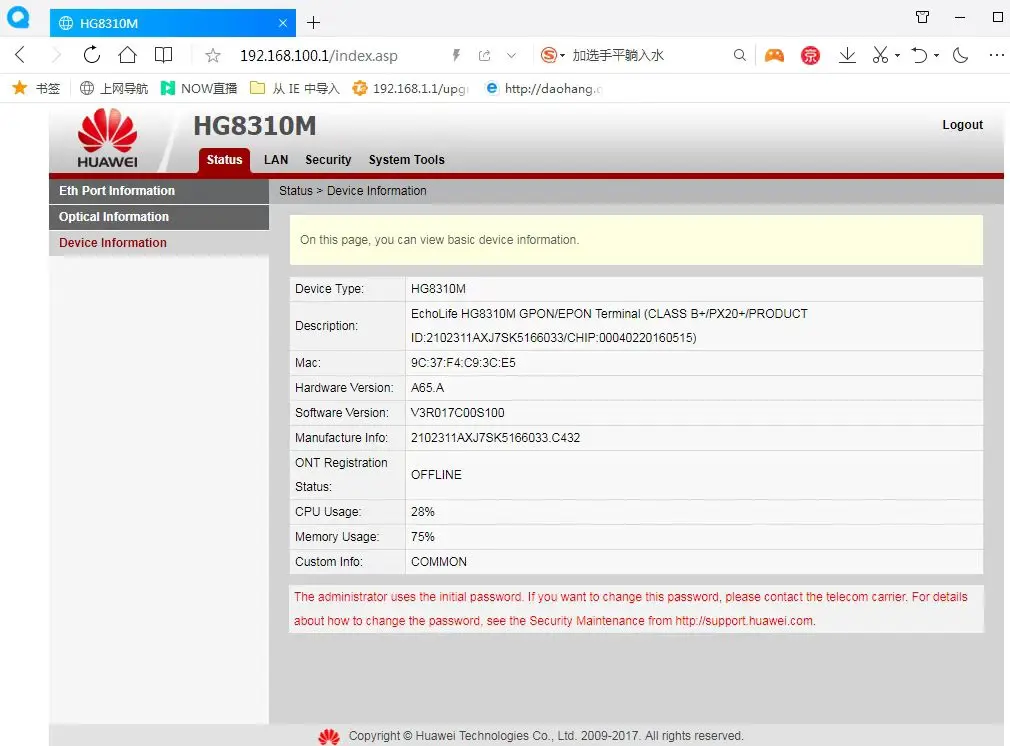Switch to the Status tab

[224, 160]
